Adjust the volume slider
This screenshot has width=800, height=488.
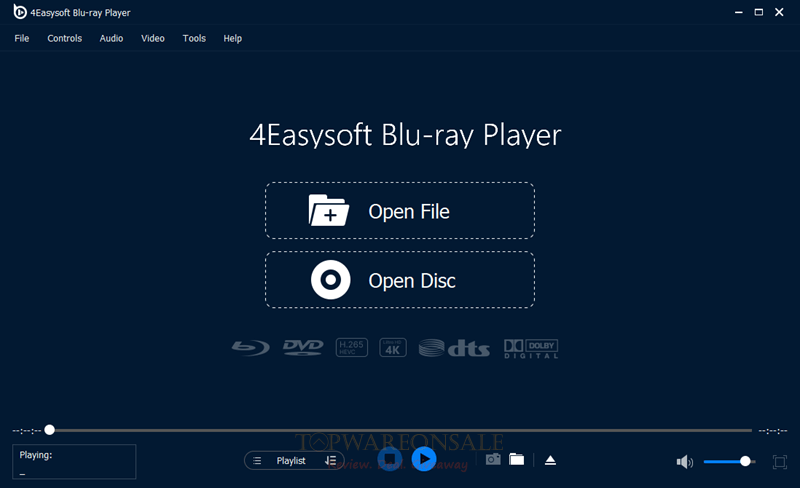click(x=729, y=461)
